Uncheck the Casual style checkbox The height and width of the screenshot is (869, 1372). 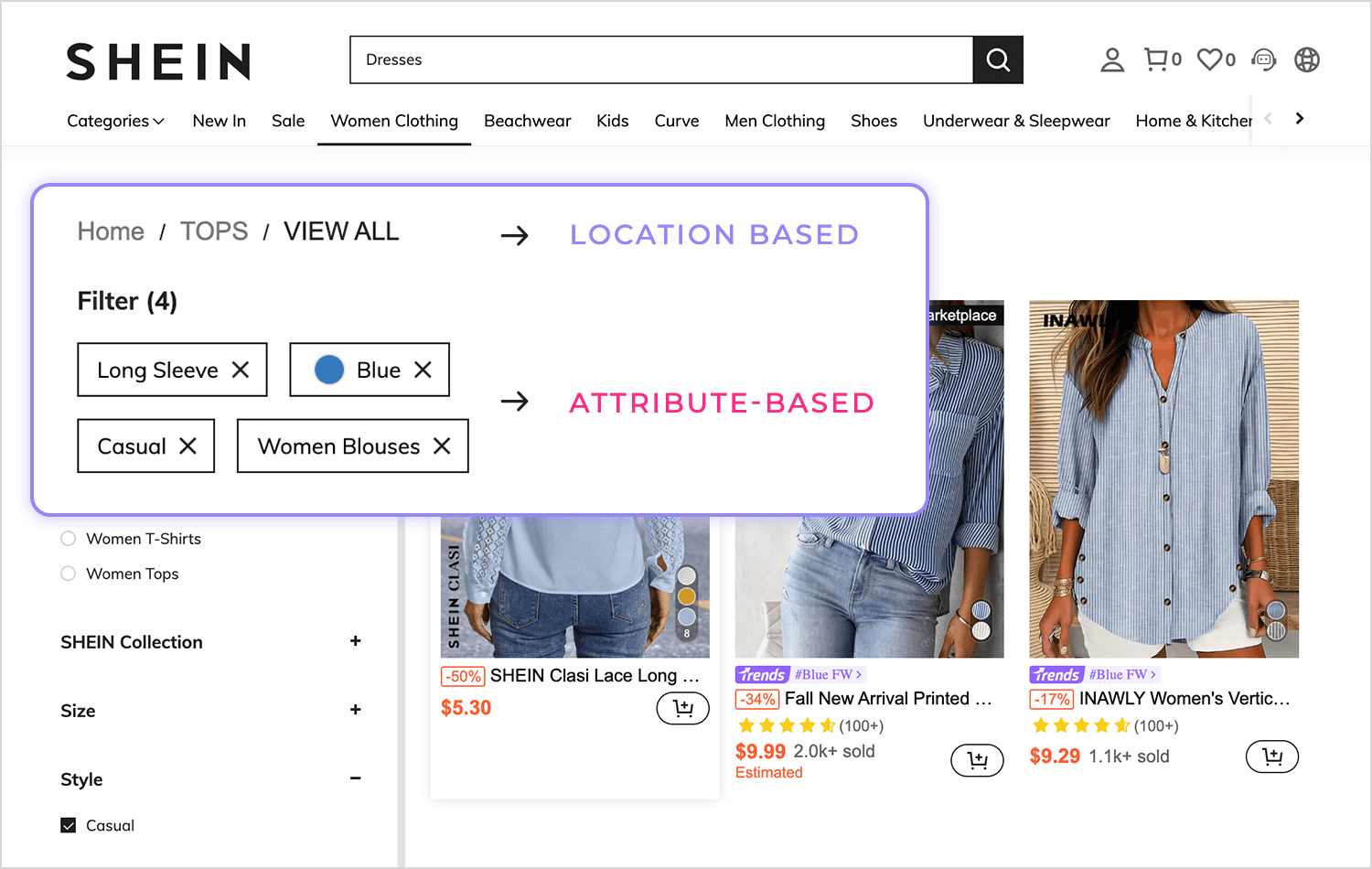coord(69,825)
